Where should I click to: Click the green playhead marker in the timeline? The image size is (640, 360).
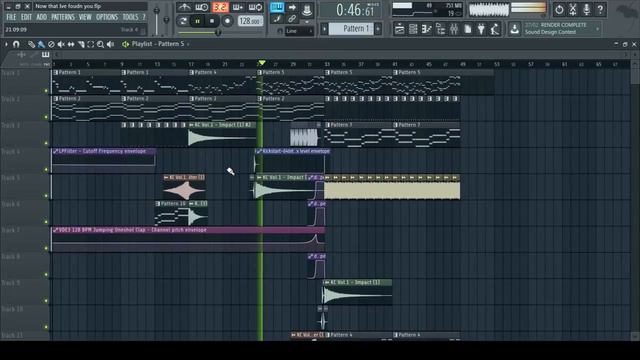262,63
